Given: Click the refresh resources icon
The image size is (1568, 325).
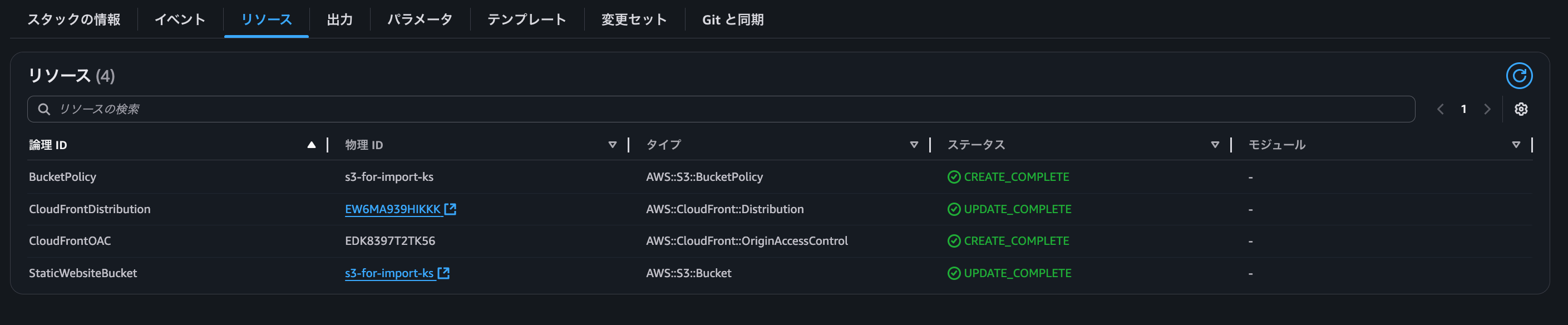Looking at the screenshot, I should pyautogui.click(x=1518, y=76).
